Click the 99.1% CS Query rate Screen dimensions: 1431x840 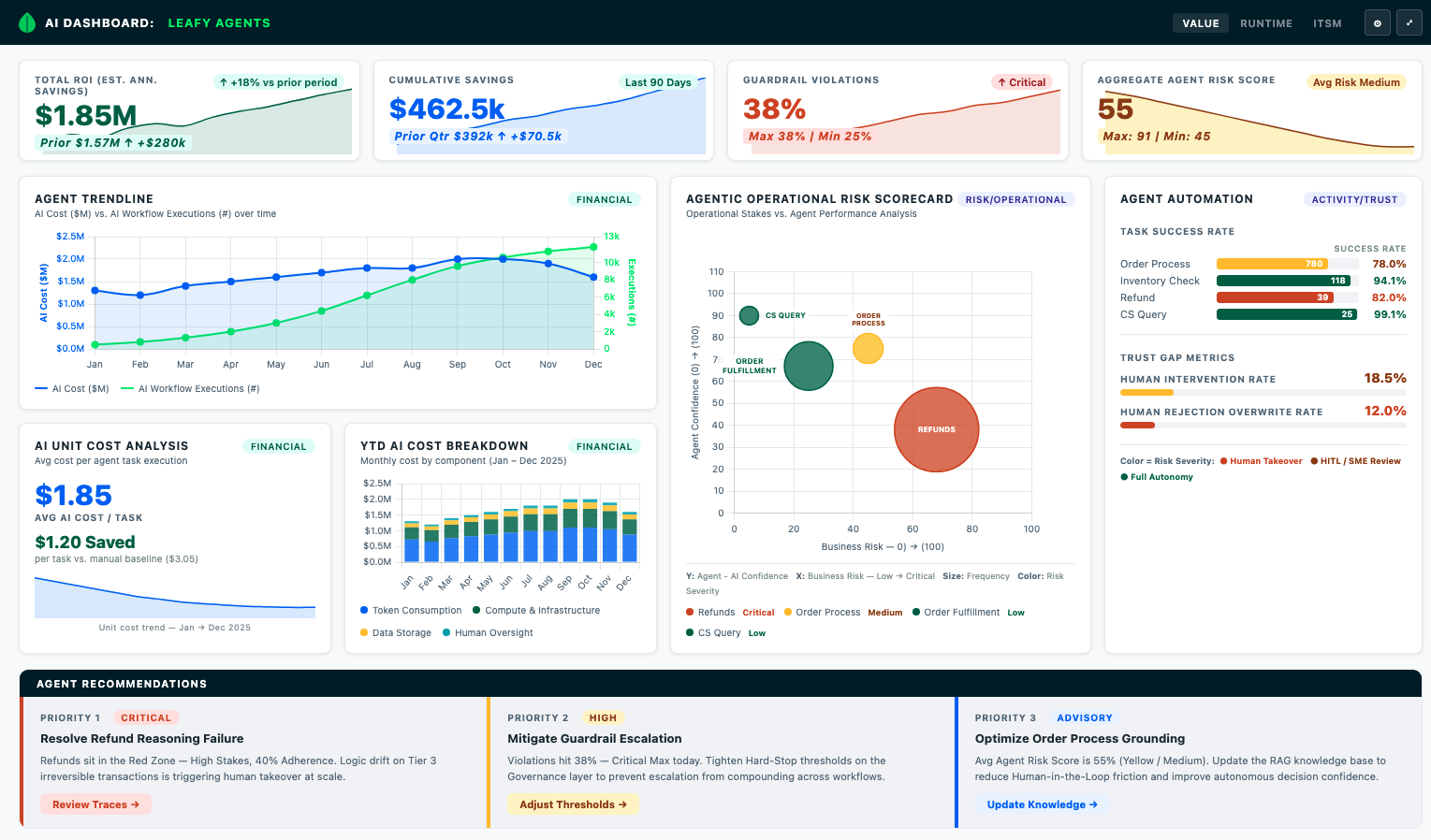point(1389,314)
